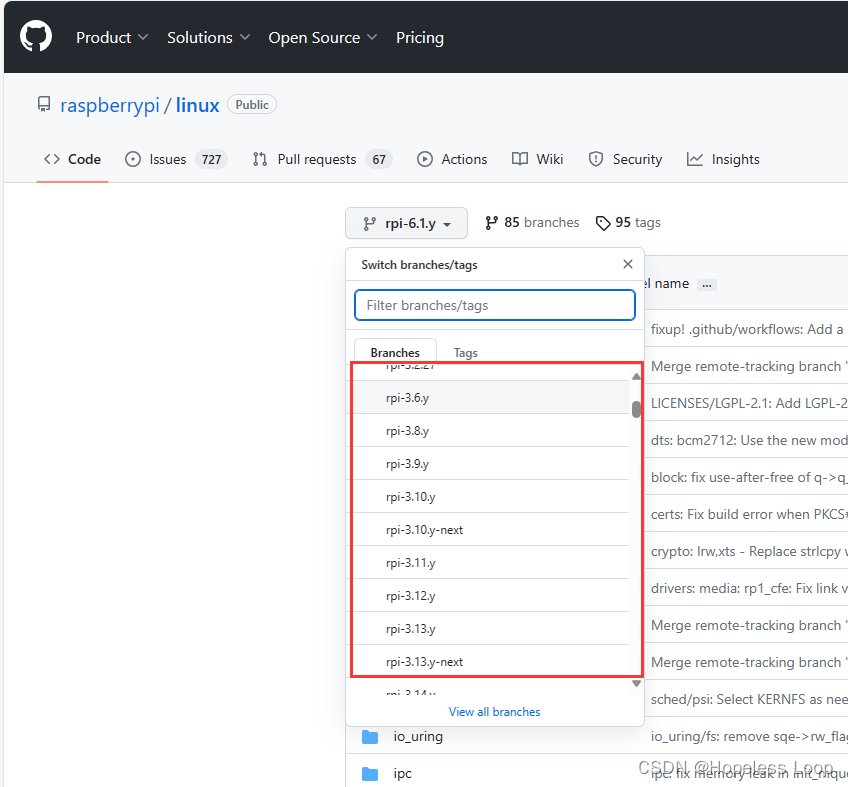Expand the Product menu
The width and height of the screenshot is (848, 787).
(112, 37)
